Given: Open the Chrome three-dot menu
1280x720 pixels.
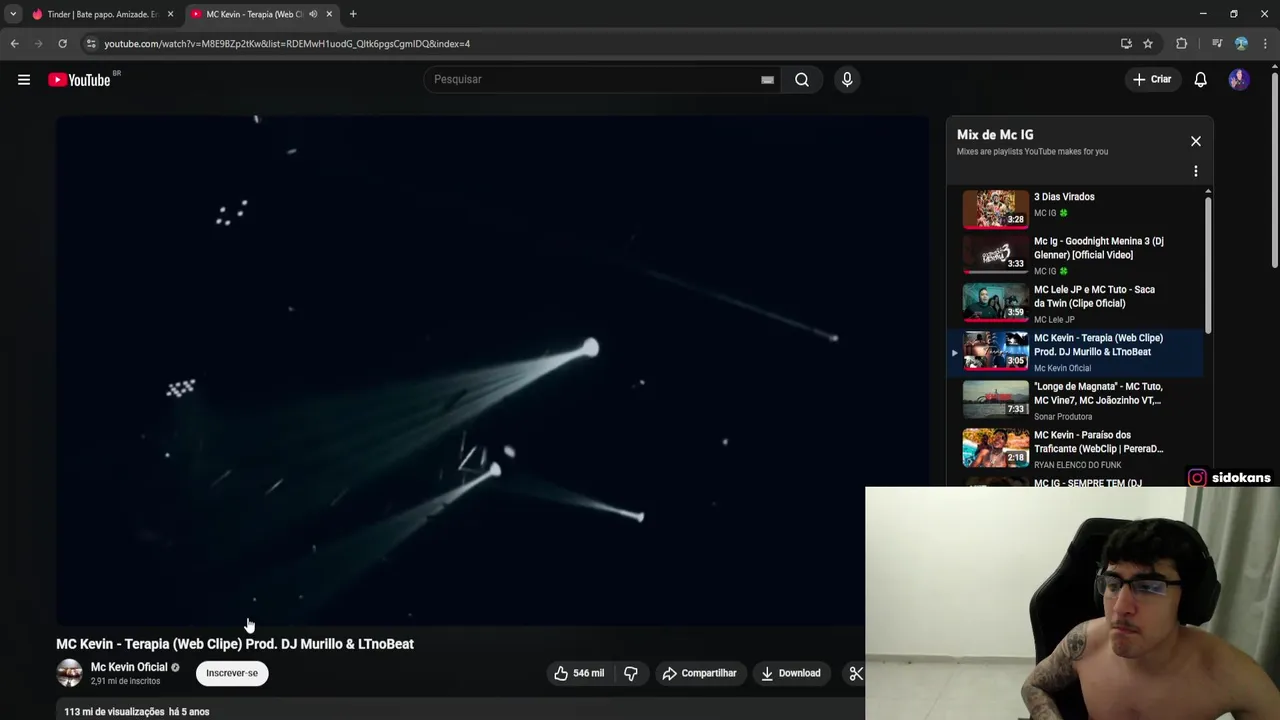Looking at the screenshot, I should 1266,44.
